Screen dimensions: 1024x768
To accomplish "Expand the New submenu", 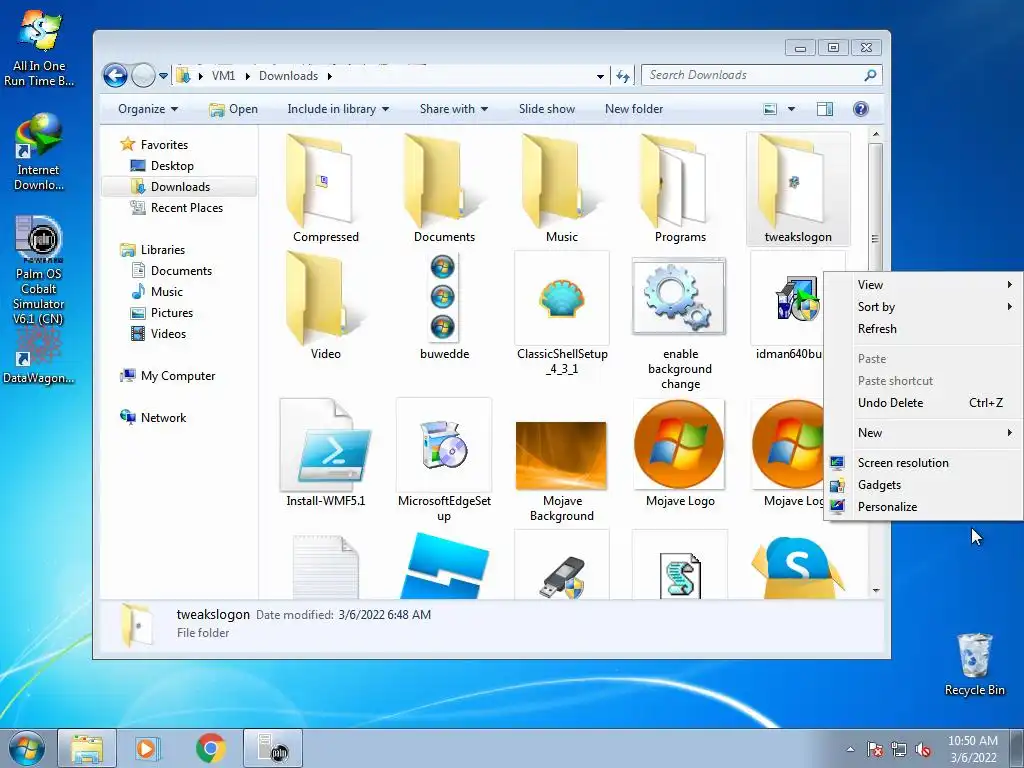I will click(923, 433).
